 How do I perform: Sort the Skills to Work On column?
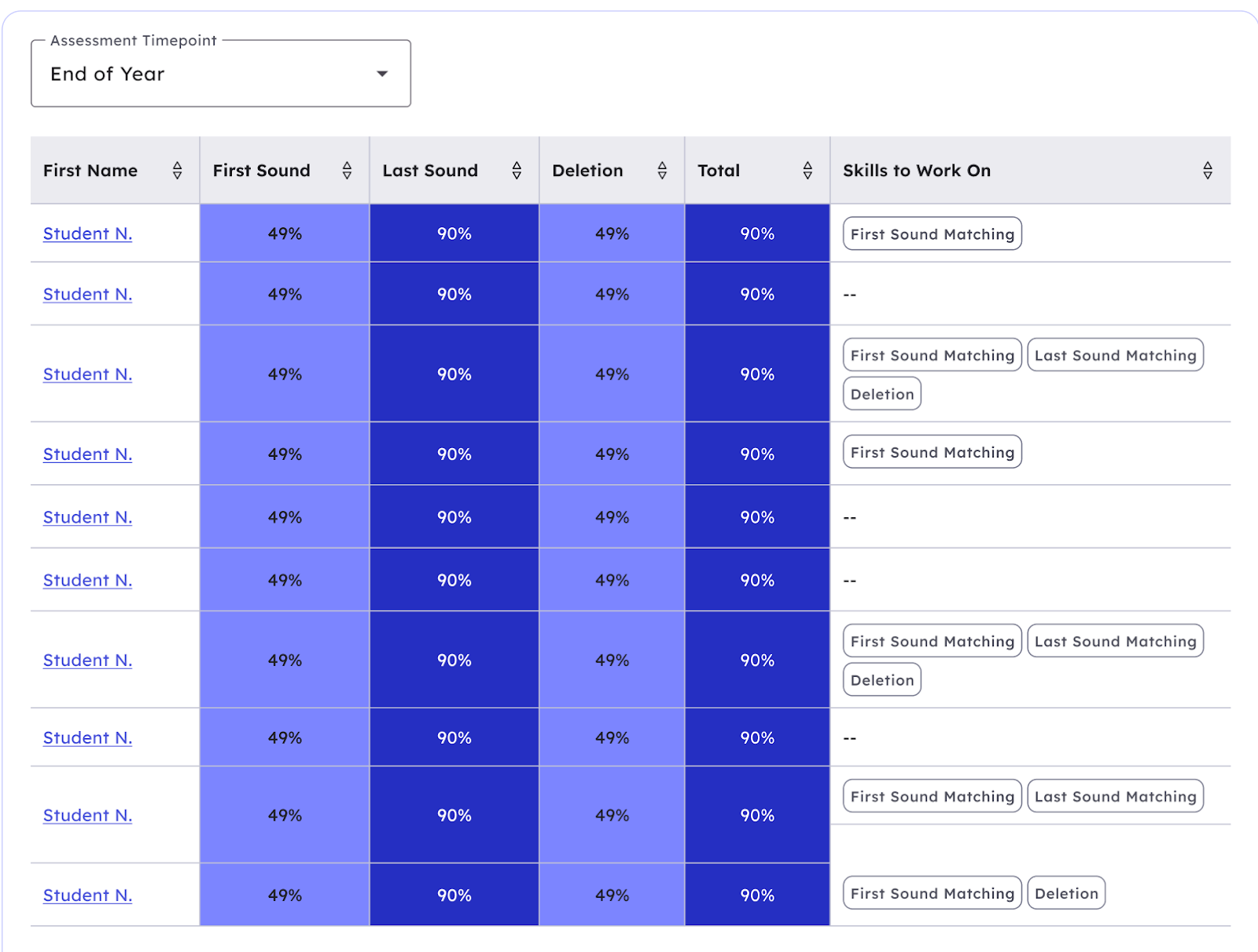point(1208,171)
